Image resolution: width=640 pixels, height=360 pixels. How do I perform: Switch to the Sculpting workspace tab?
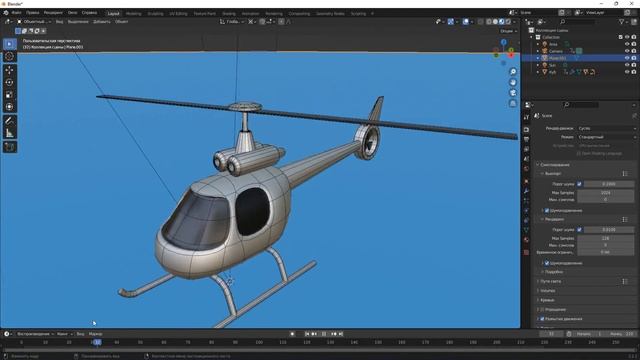(x=155, y=13)
